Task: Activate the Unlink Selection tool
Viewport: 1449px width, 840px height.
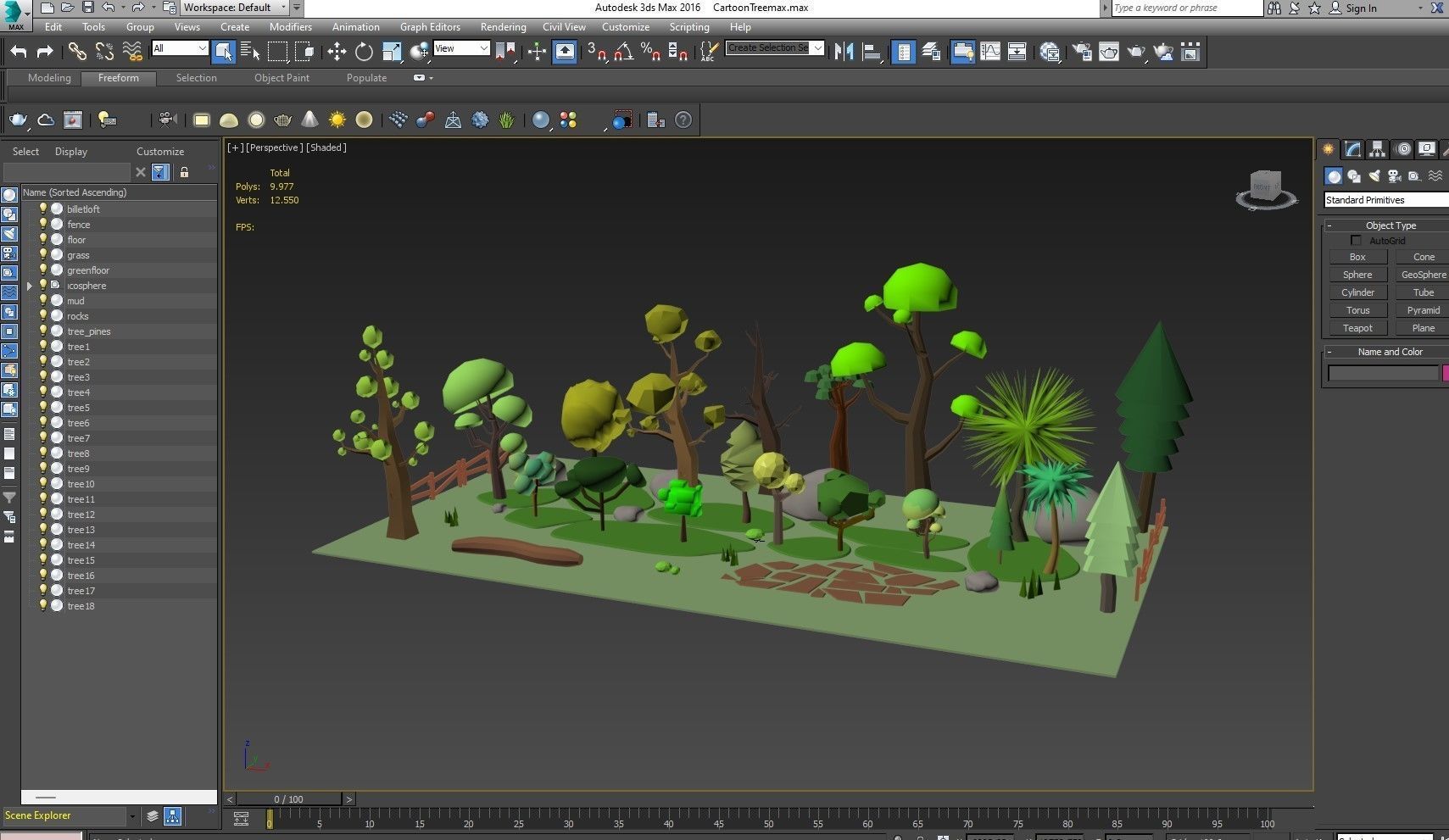Action: pos(104,52)
